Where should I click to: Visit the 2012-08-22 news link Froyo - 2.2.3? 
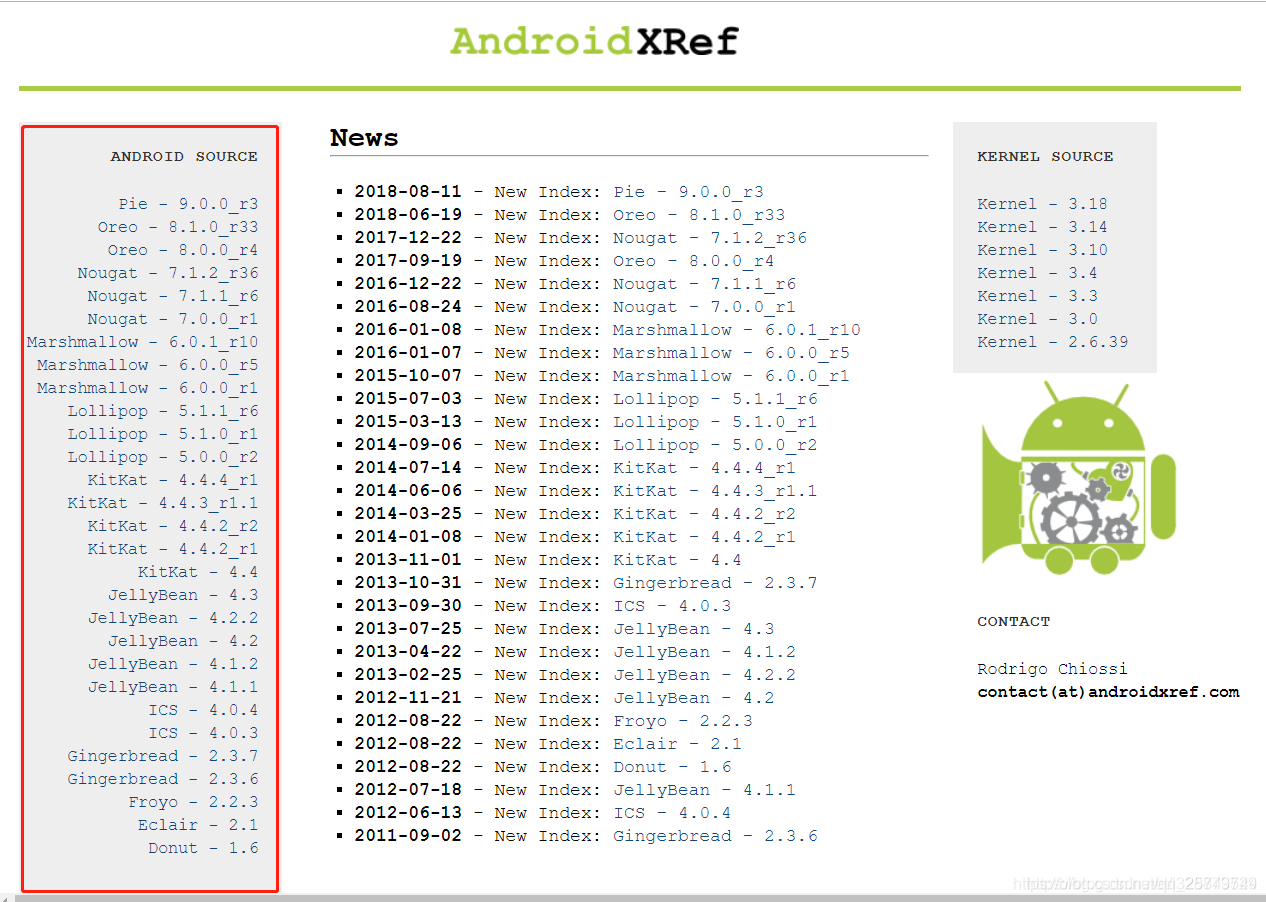[x=683, y=721]
